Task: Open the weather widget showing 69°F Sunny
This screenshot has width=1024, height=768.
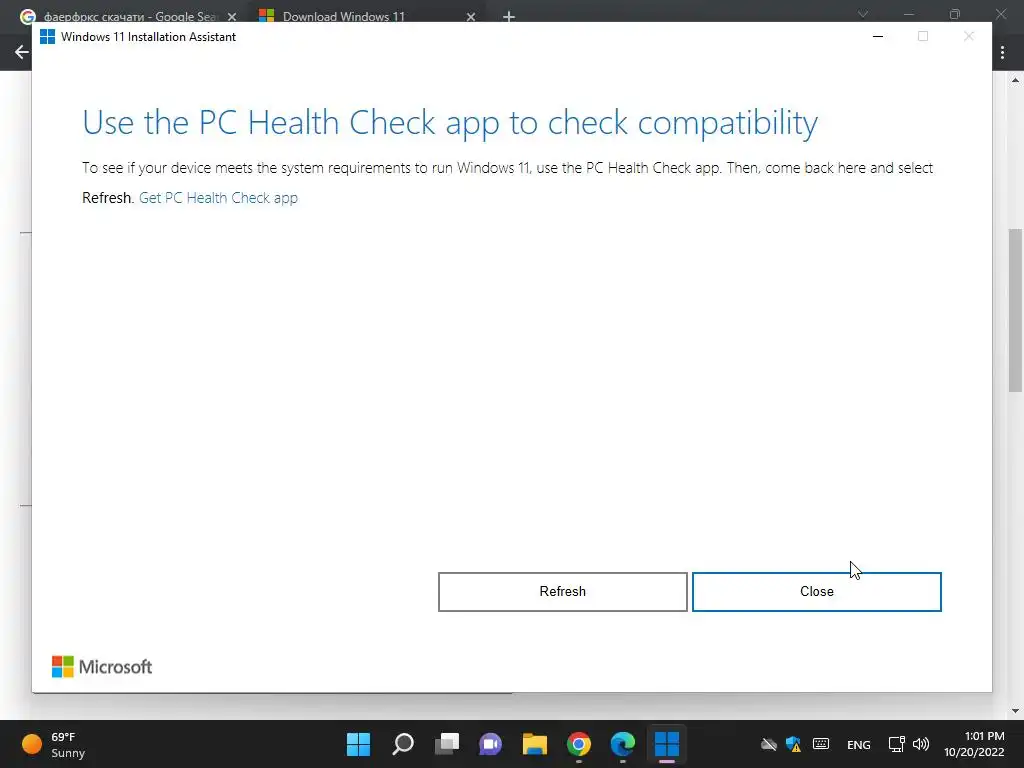Action: coord(54,744)
